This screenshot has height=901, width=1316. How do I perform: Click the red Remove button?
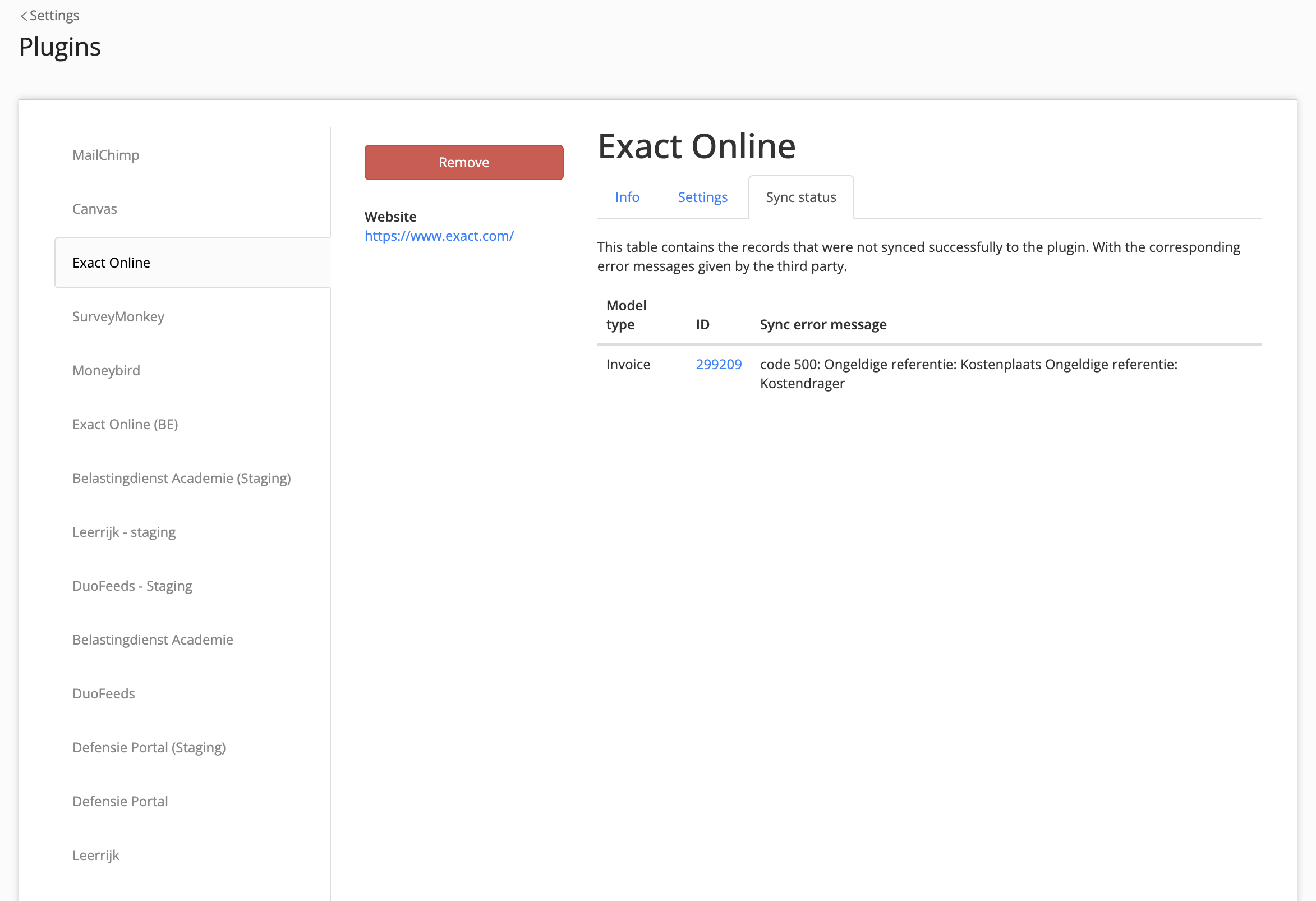pyautogui.click(x=463, y=163)
